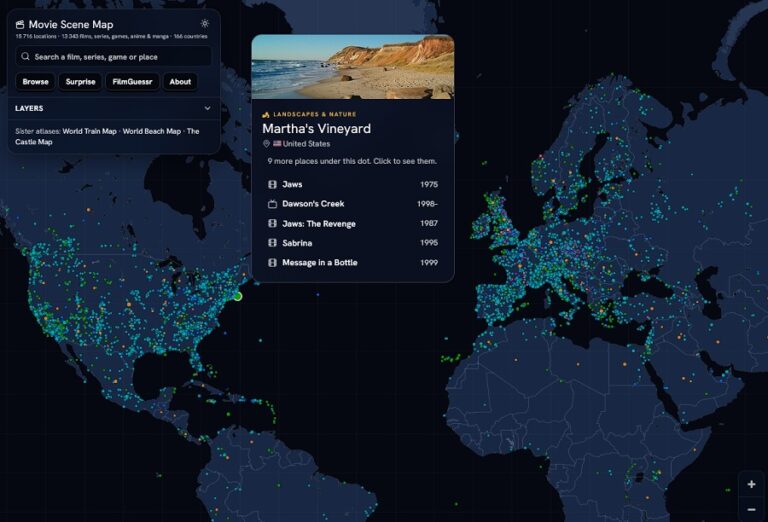Click the TV icon next to Dawson's Creek
The image size is (768, 522).
272,204
